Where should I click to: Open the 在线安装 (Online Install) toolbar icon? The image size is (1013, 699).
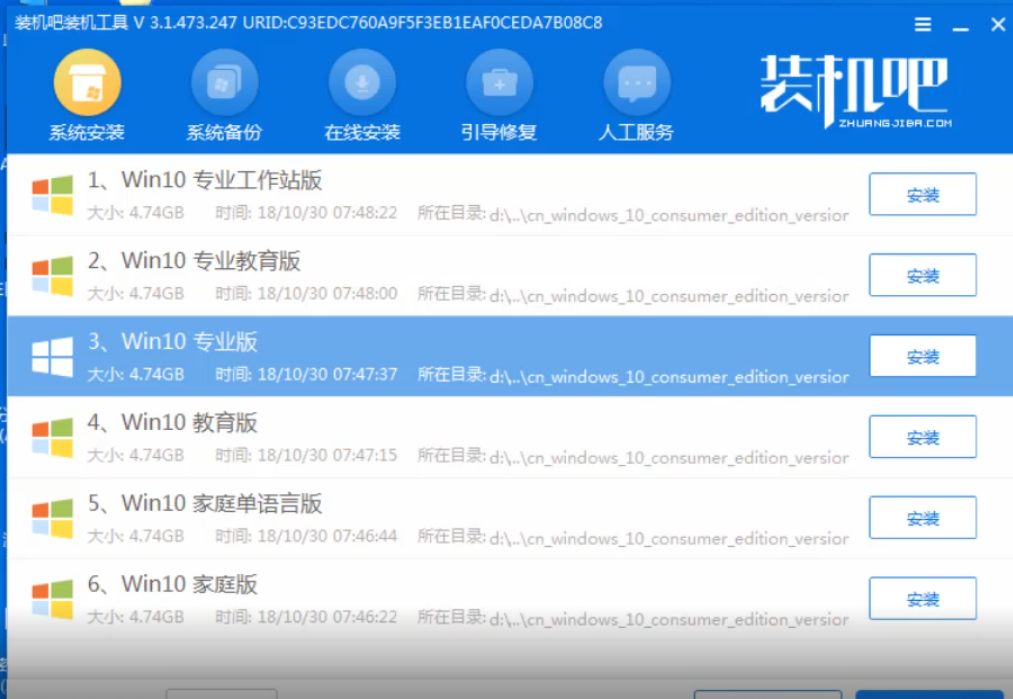(361, 95)
